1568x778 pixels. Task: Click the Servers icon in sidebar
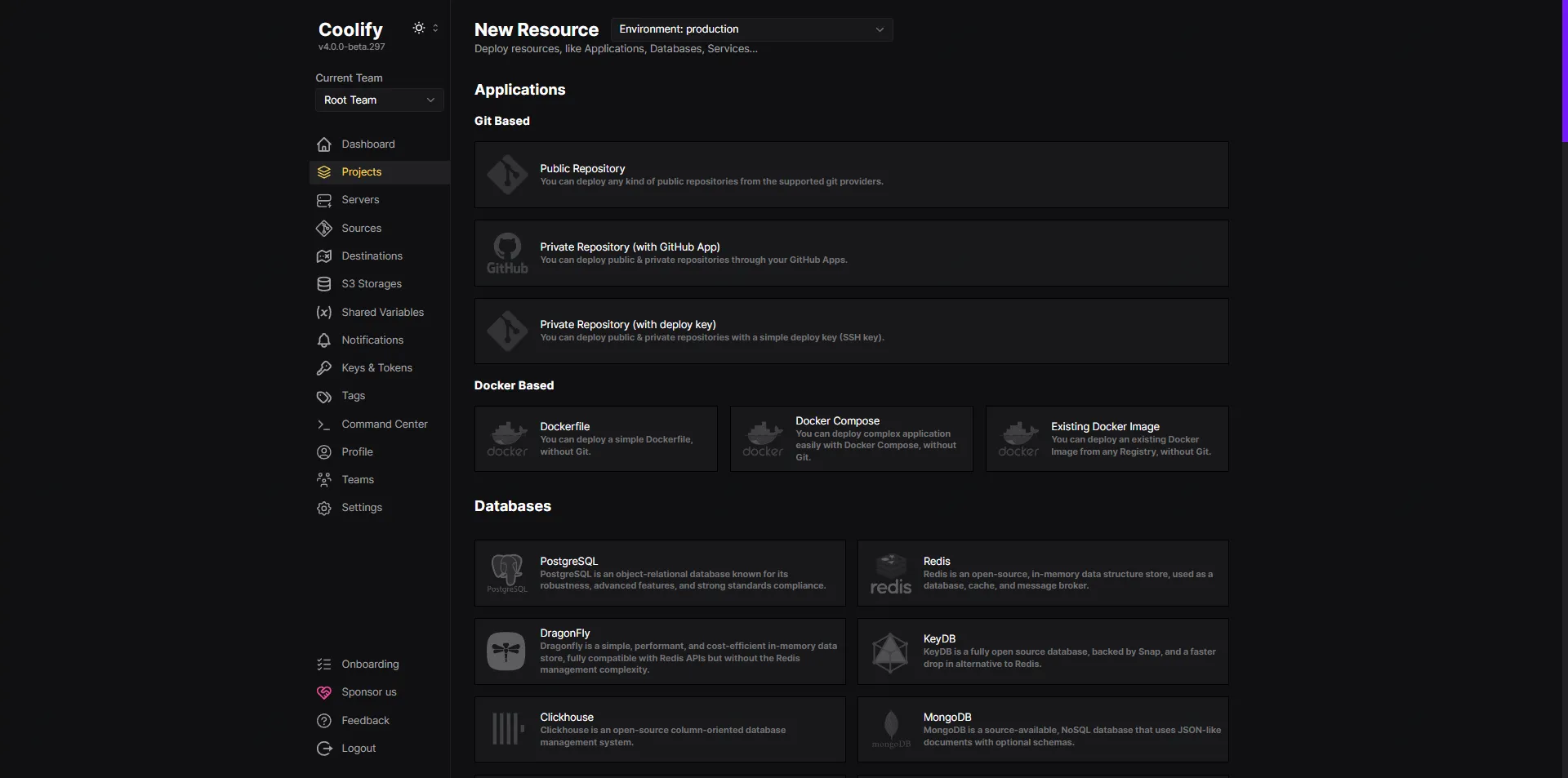tap(324, 200)
